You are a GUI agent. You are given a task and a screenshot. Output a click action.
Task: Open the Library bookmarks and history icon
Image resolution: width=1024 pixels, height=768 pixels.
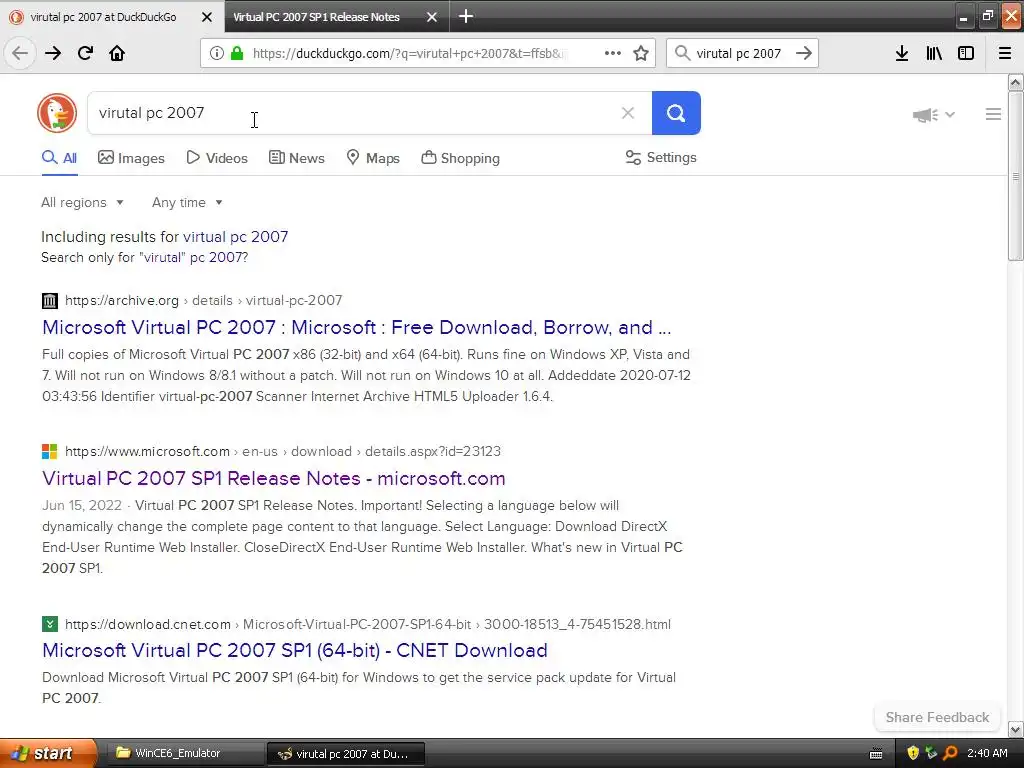tap(934, 53)
